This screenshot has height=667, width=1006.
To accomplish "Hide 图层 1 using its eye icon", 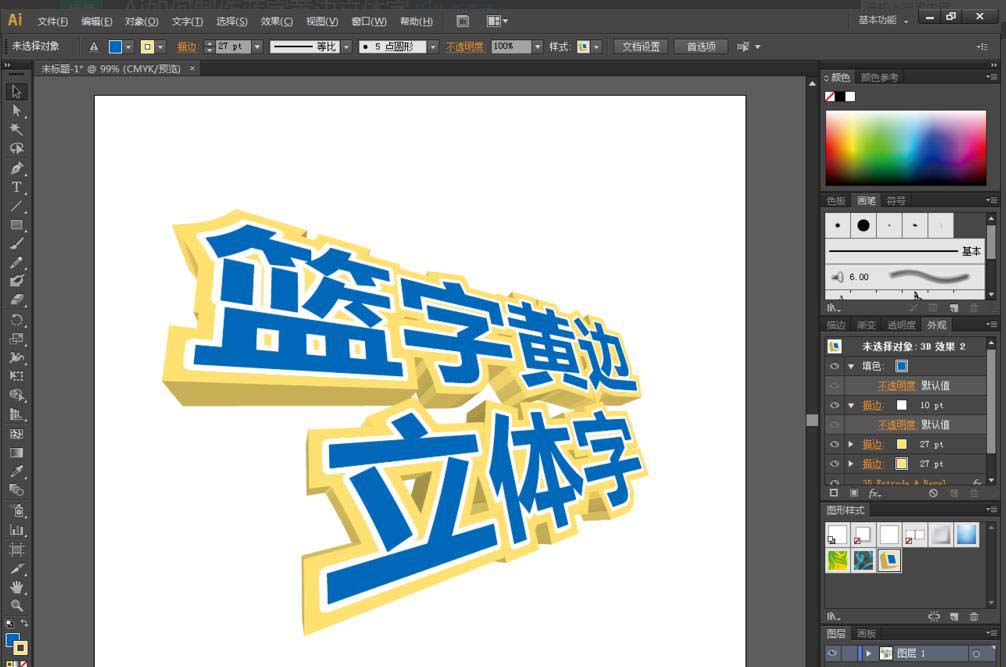I will click(x=832, y=653).
